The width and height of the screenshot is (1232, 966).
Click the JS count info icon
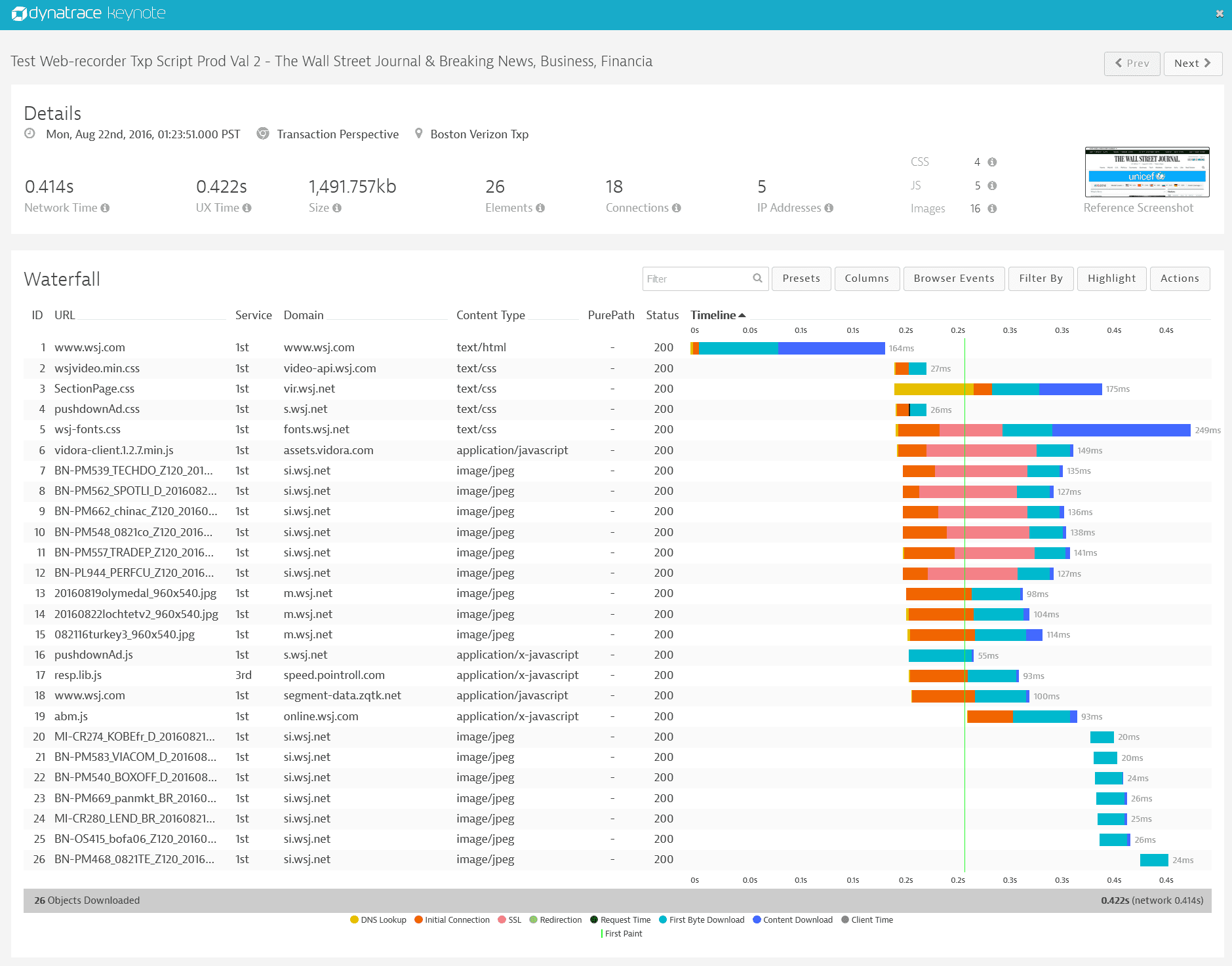tap(992, 185)
